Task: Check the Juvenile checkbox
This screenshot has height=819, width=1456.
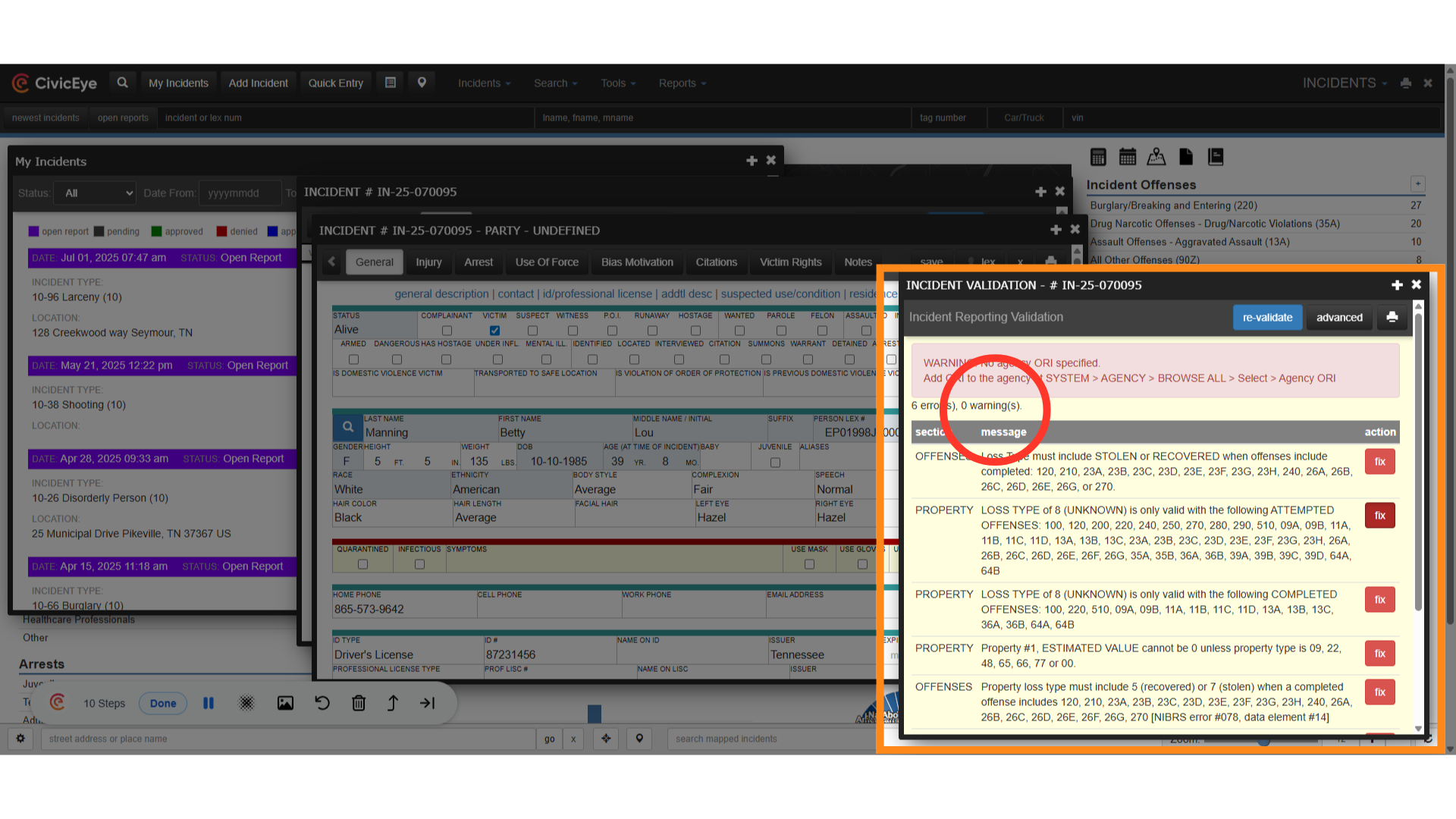Action: pos(775,463)
